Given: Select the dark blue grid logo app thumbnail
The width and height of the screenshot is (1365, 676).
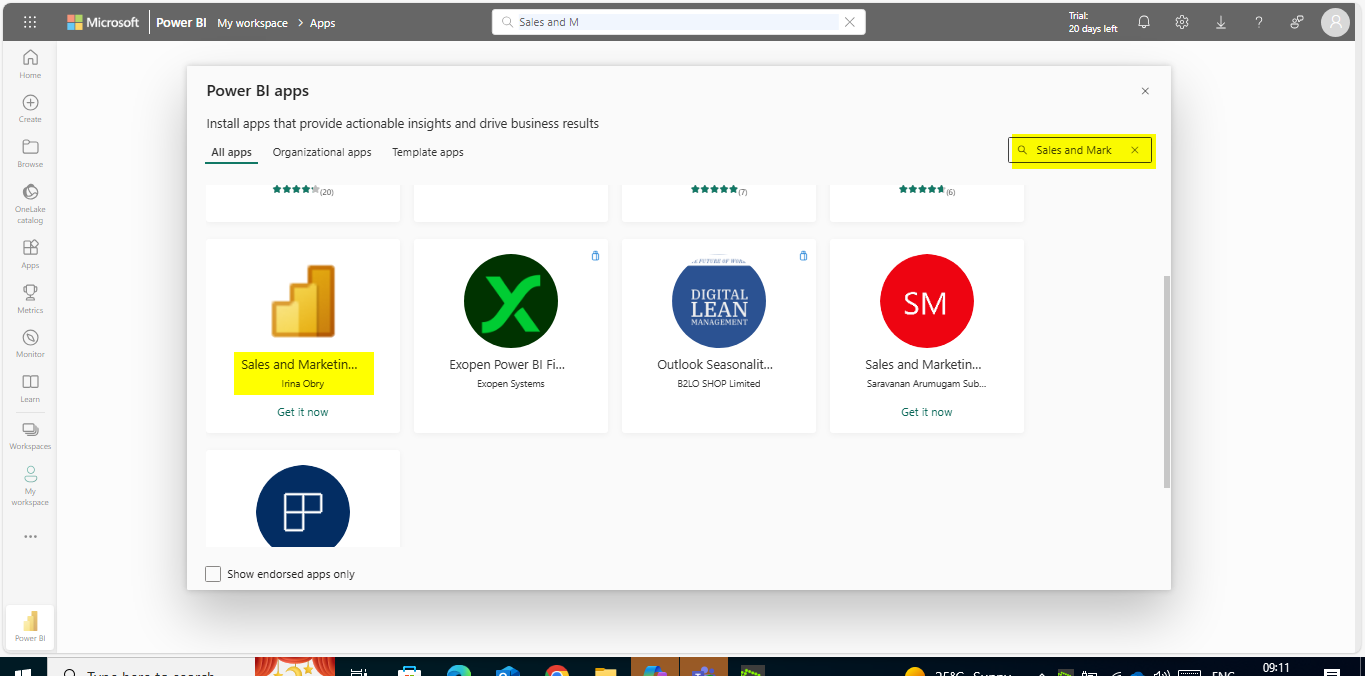Looking at the screenshot, I should pyautogui.click(x=303, y=507).
